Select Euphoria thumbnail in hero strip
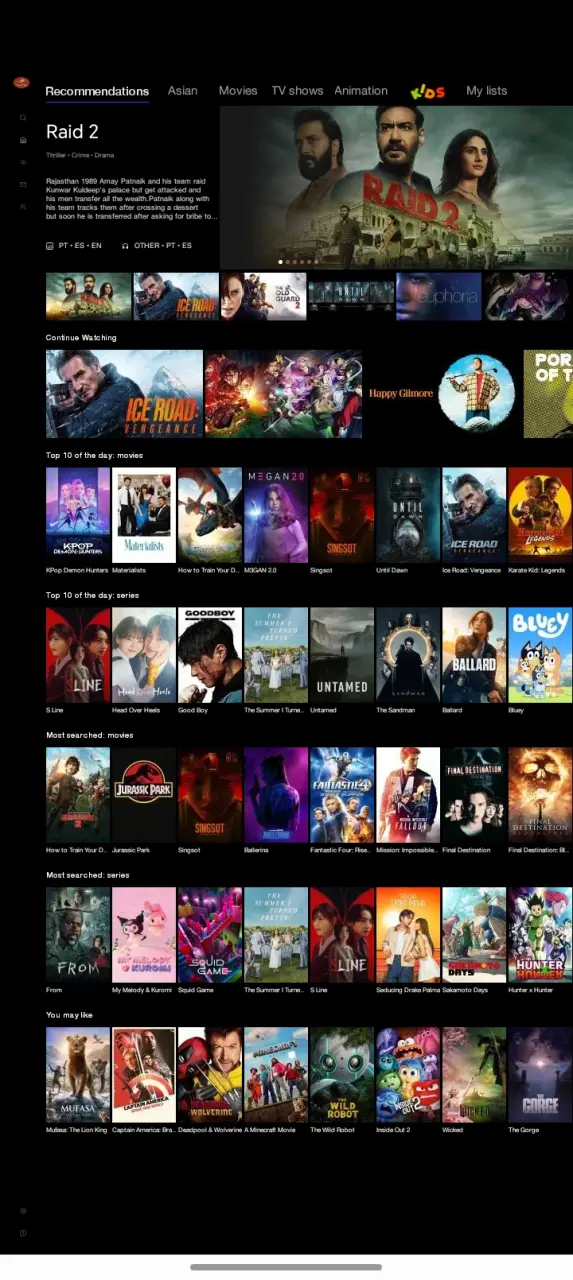This screenshot has width=573, height=1280. [x=439, y=296]
